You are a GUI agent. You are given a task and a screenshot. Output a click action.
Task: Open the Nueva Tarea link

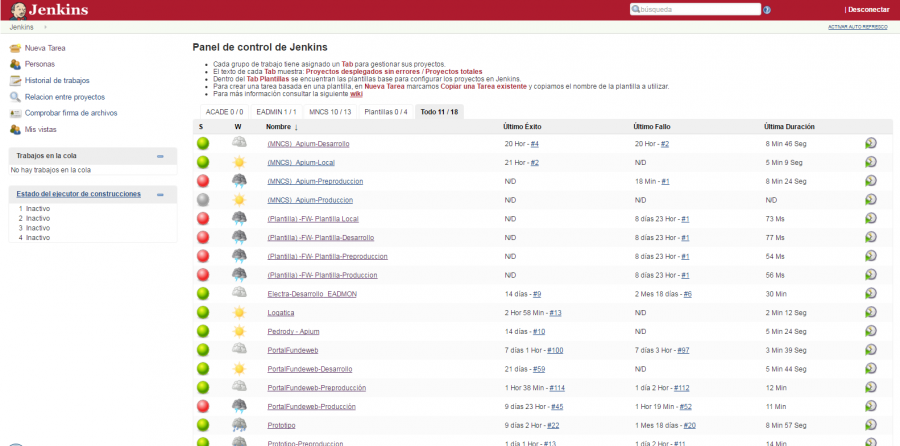click(45, 48)
